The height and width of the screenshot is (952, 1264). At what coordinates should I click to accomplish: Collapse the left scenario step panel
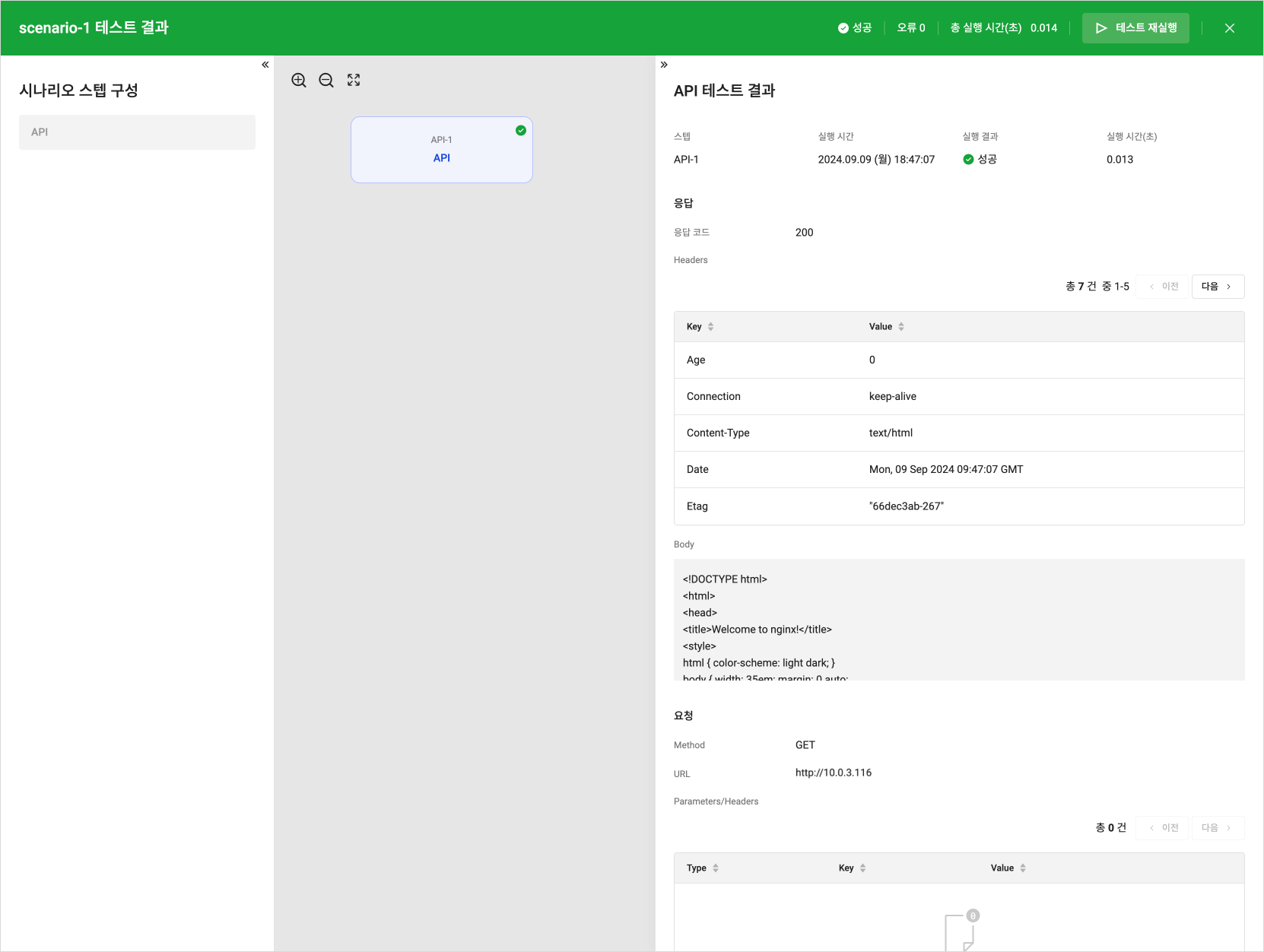(265, 65)
